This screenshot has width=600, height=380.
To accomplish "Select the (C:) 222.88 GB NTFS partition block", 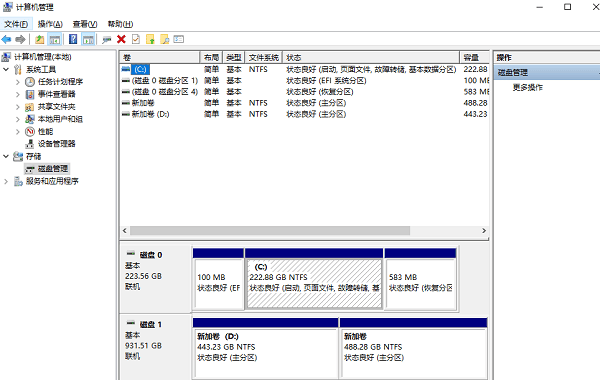I will tap(314, 279).
